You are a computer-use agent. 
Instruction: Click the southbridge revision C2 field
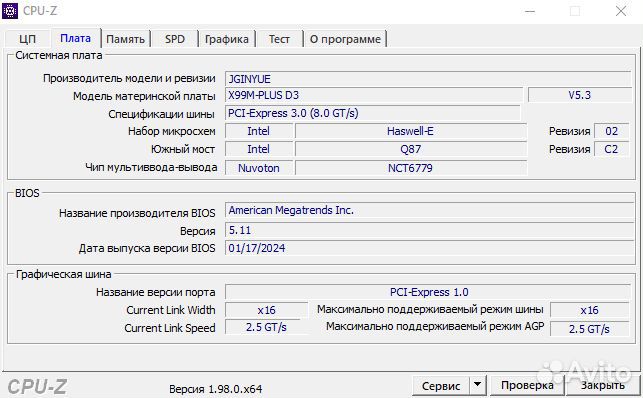click(611, 149)
